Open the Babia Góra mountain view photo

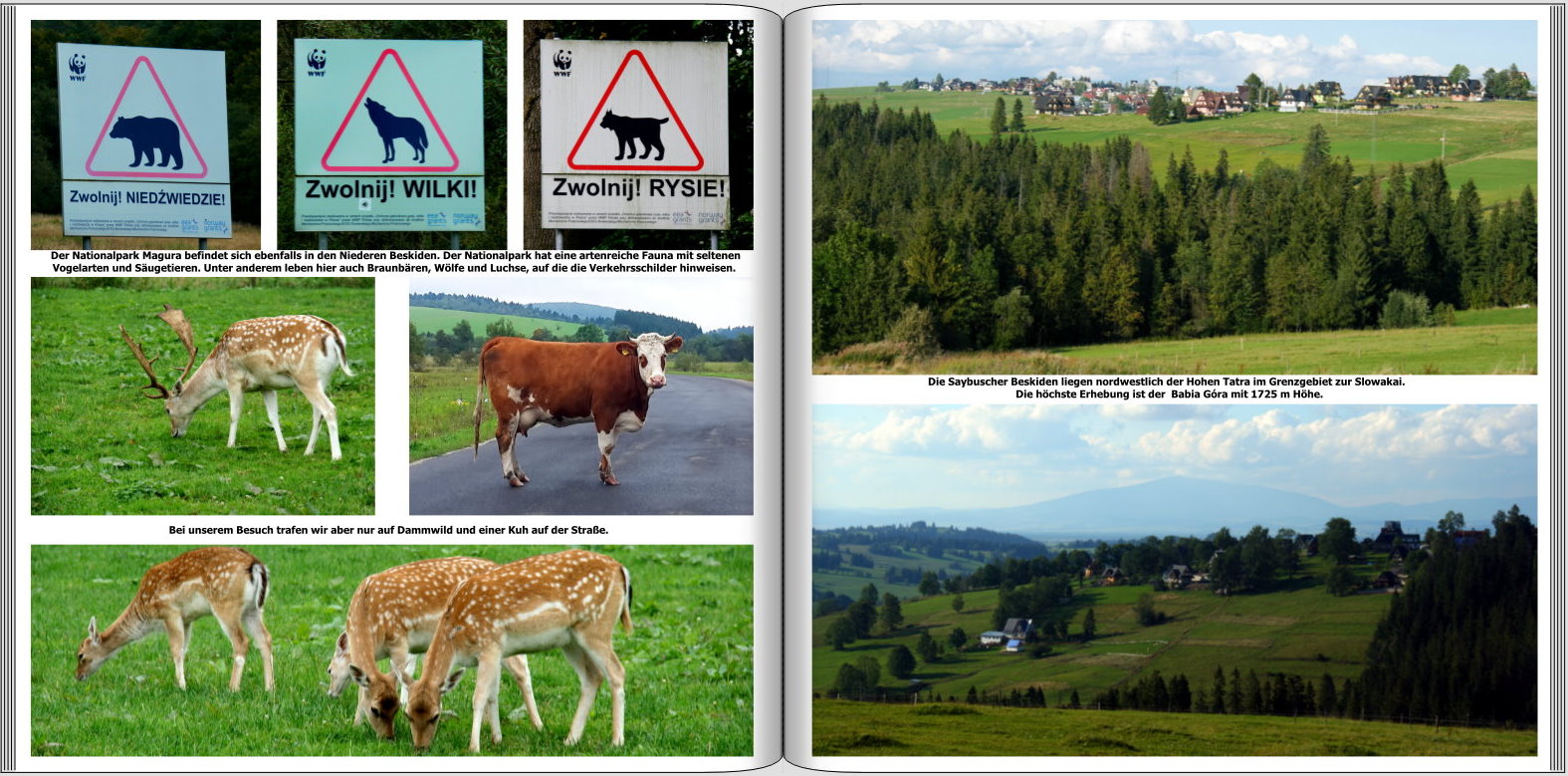(1174, 579)
